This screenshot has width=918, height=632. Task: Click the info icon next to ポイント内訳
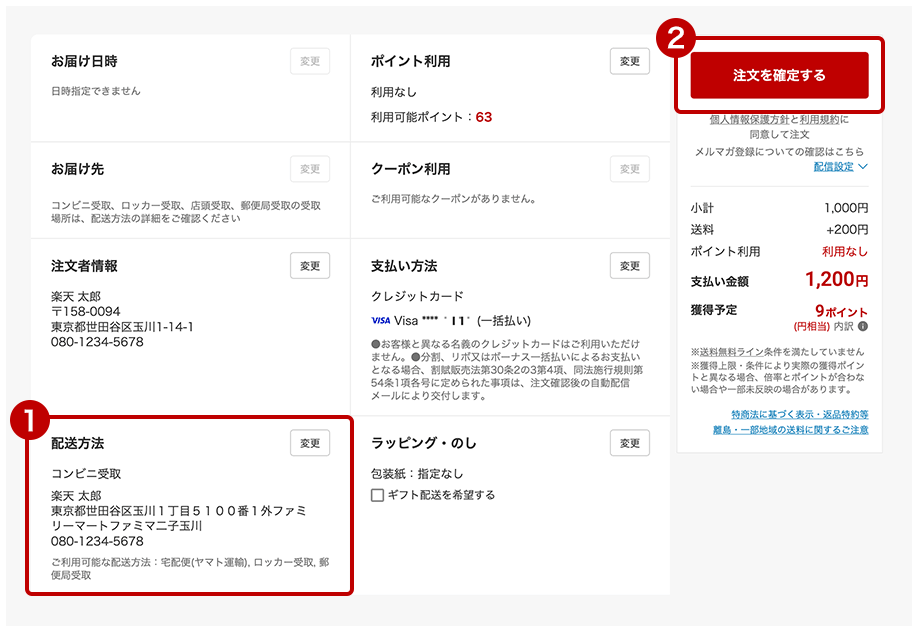(863, 325)
